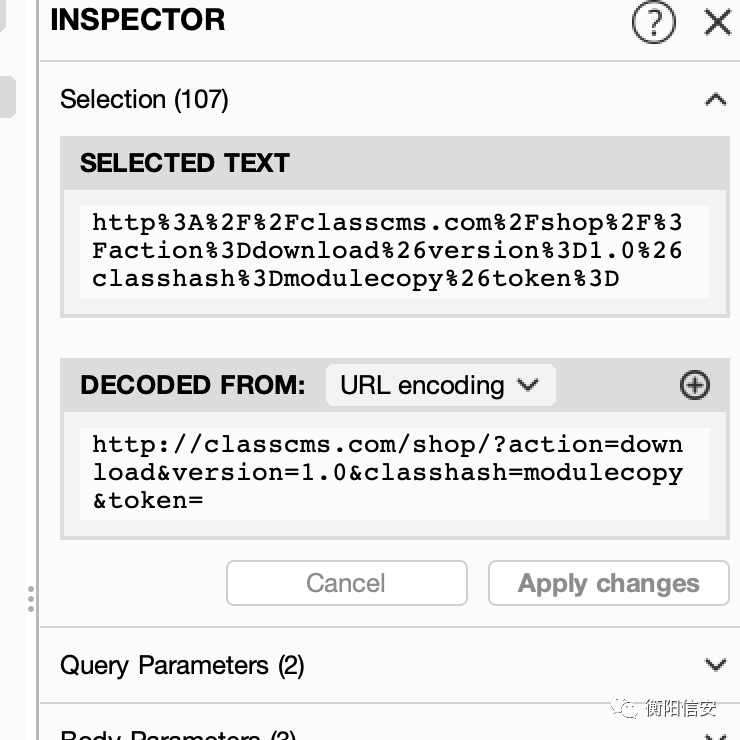The width and height of the screenshot is (740, 740).
Task: Click the INSPECTOR panel title
Action: click(137, 20)
